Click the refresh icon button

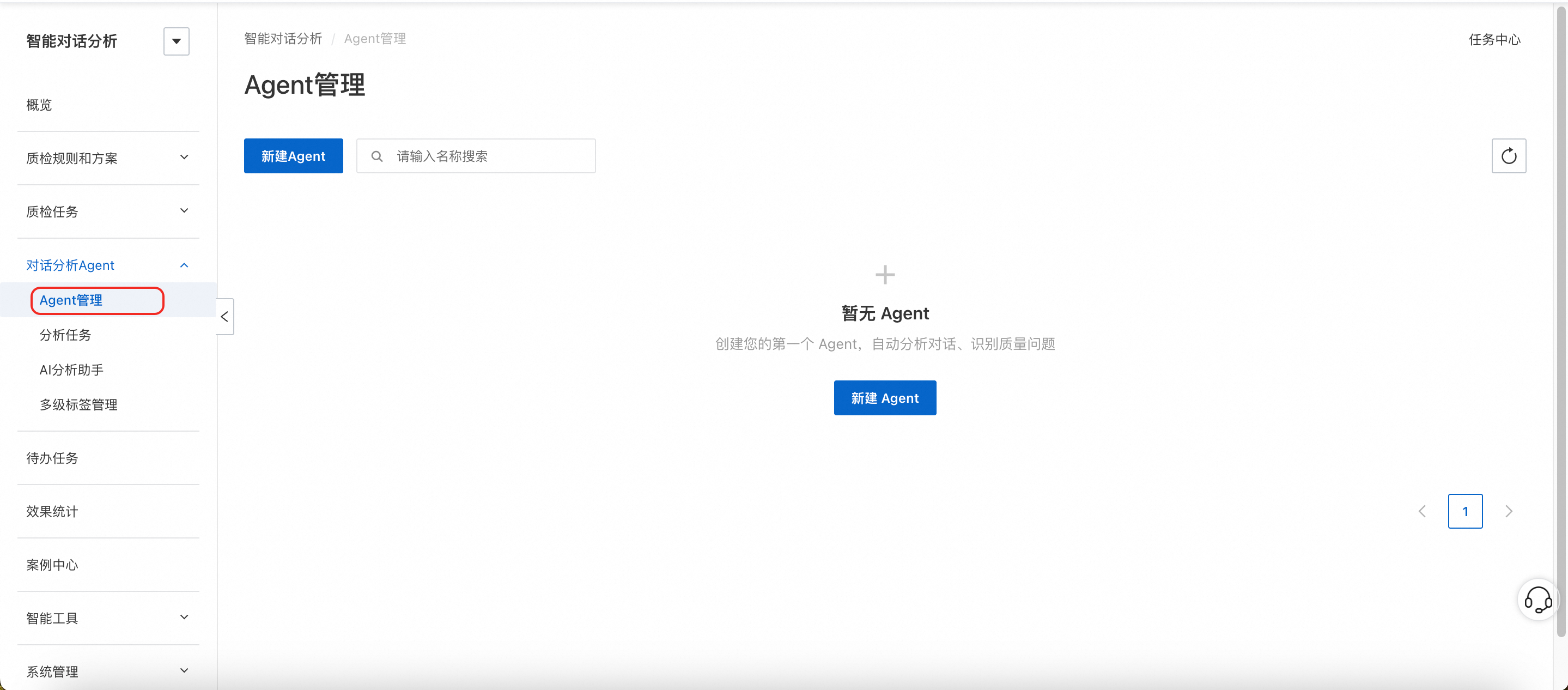pyautogui.click(x=1509, y=156)
